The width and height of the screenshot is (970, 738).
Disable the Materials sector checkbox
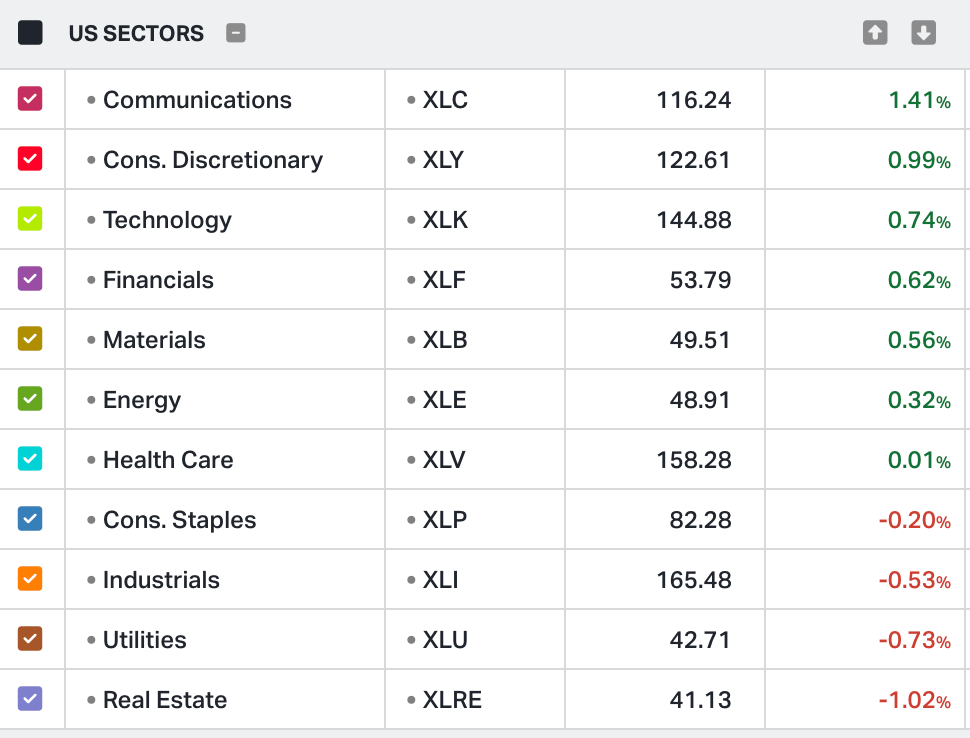(30, 339)
